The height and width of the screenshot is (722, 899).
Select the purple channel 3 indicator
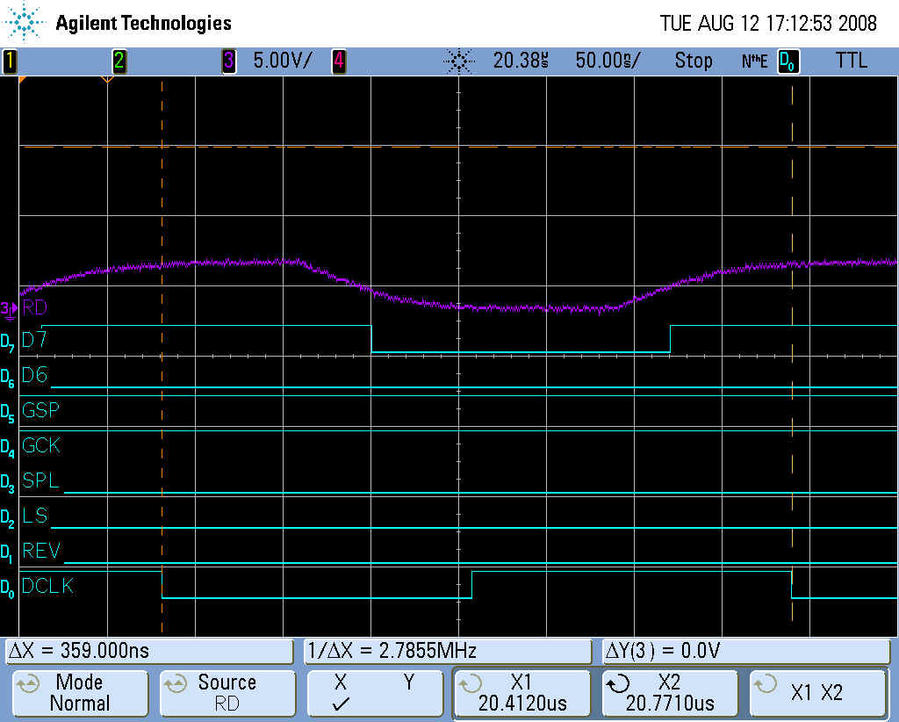click(x=229, y=61)
